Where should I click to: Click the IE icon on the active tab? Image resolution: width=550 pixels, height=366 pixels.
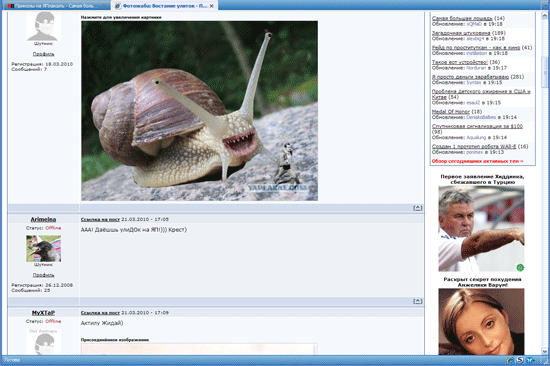coord(118,6)
